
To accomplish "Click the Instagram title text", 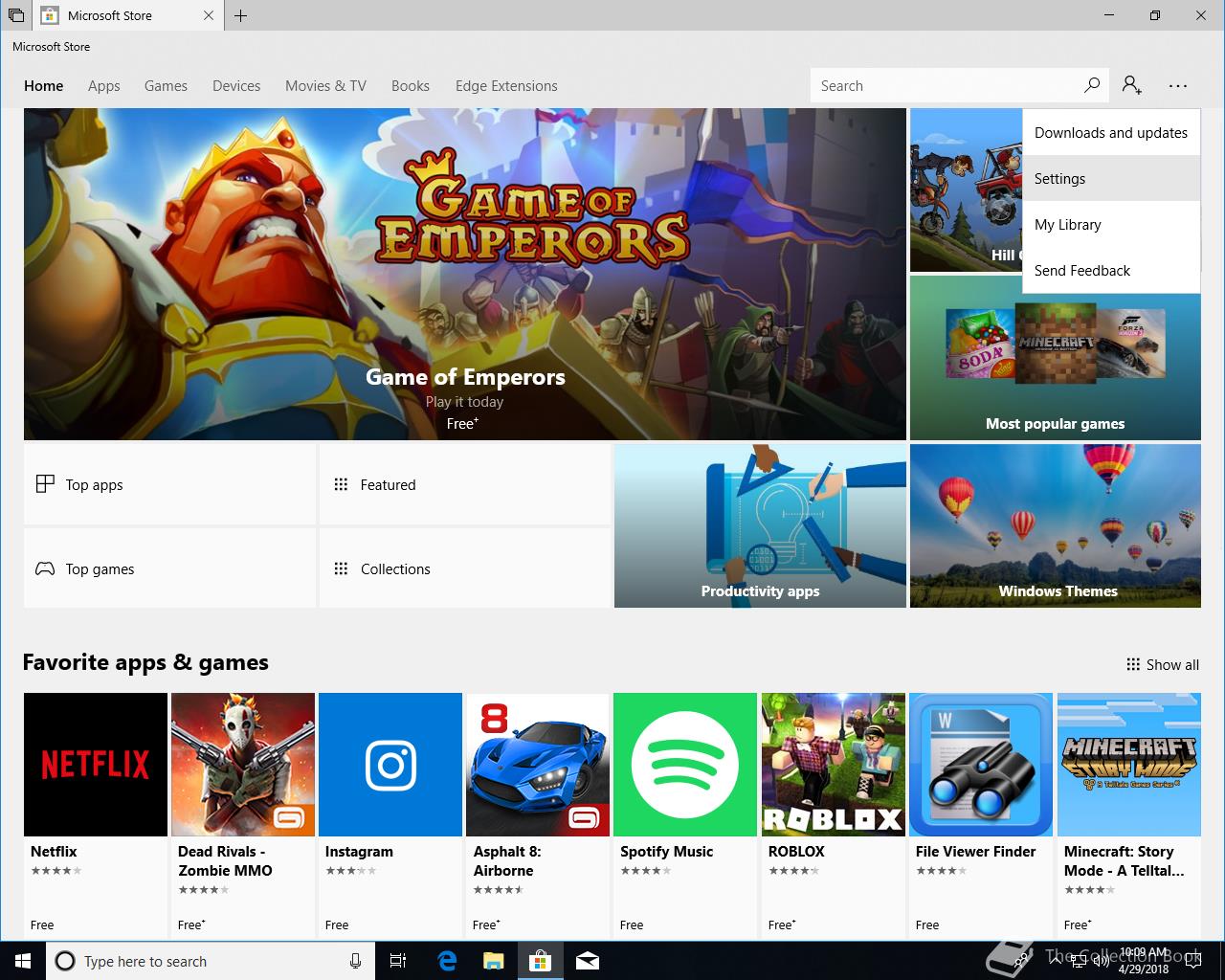I will point(359,851).
